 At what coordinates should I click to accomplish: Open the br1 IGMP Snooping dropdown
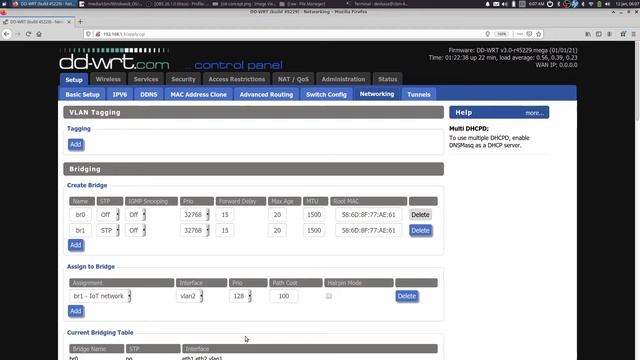coord(135,231)
